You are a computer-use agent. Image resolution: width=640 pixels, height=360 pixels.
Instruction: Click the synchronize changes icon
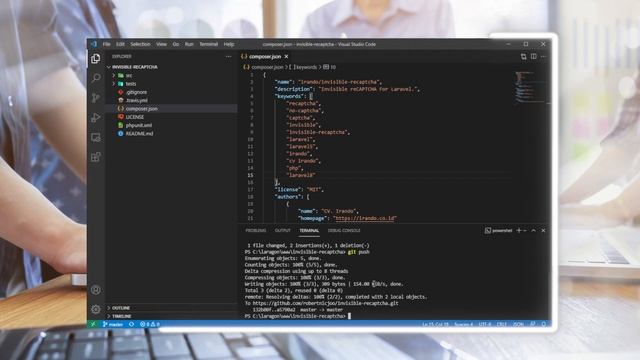(131, 324)
